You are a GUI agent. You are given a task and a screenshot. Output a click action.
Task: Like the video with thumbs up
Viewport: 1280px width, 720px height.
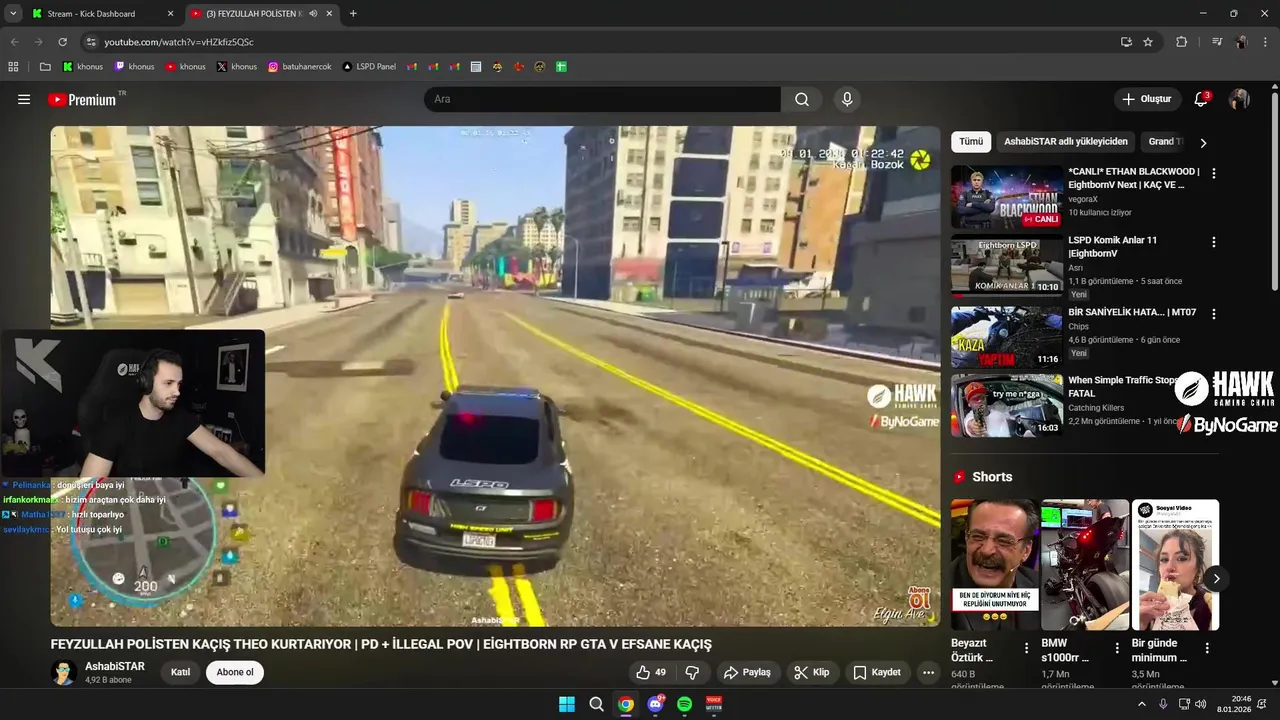[x=651, y=672]
